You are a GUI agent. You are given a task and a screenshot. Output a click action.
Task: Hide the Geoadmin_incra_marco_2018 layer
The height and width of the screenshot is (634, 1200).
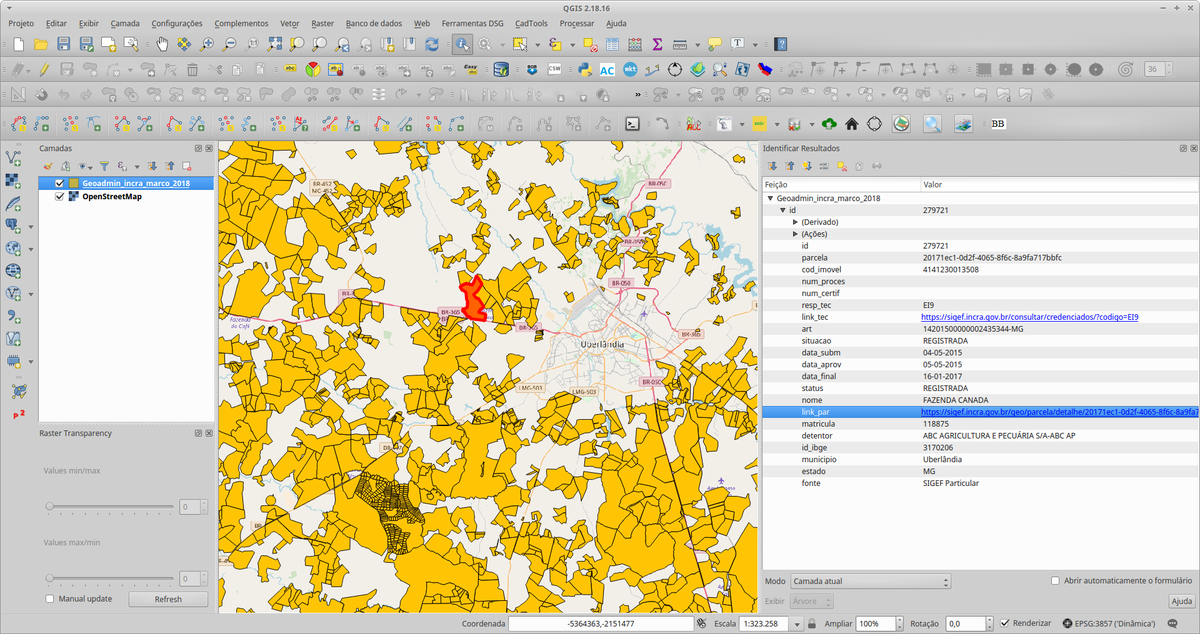(x=60, y=184)
